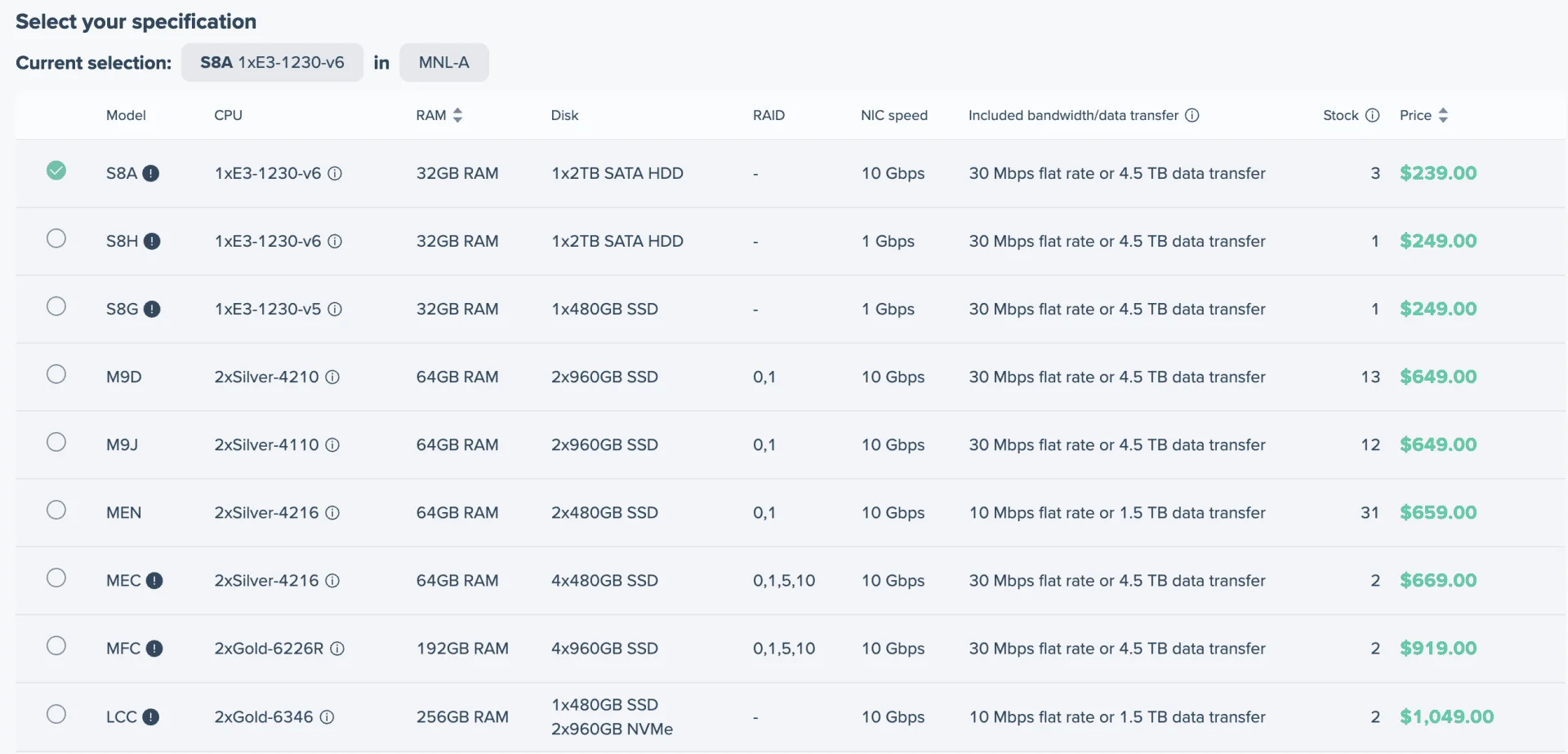This screenshot has height=754, width=1568.
Task: Click the MEN model name
Action: click(x=123, y=512)
